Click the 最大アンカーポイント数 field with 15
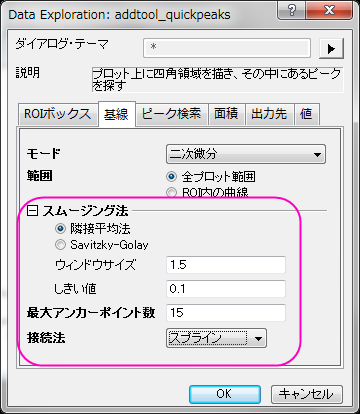This screenshot has height=414, width=360. click(x=226, y=313)
